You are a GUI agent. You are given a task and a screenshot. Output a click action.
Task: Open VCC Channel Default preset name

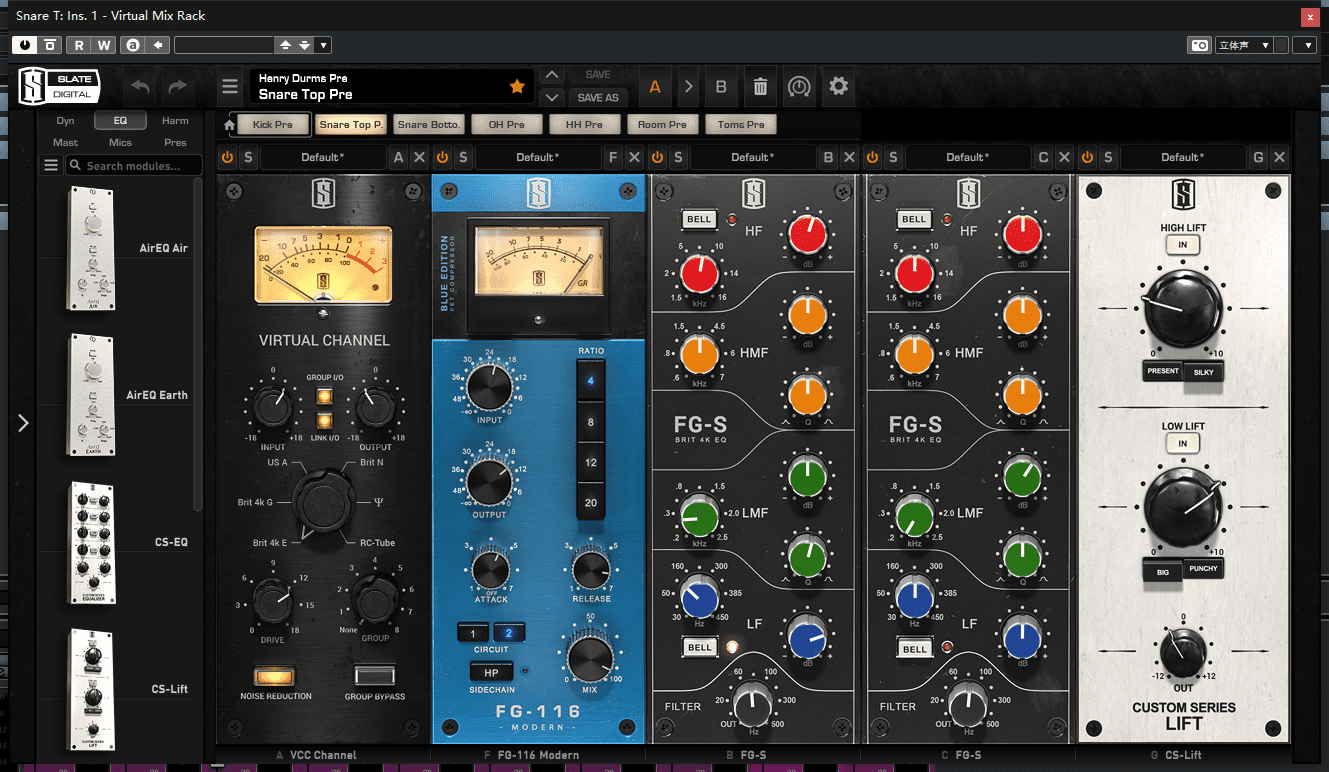tap(323, 158)
